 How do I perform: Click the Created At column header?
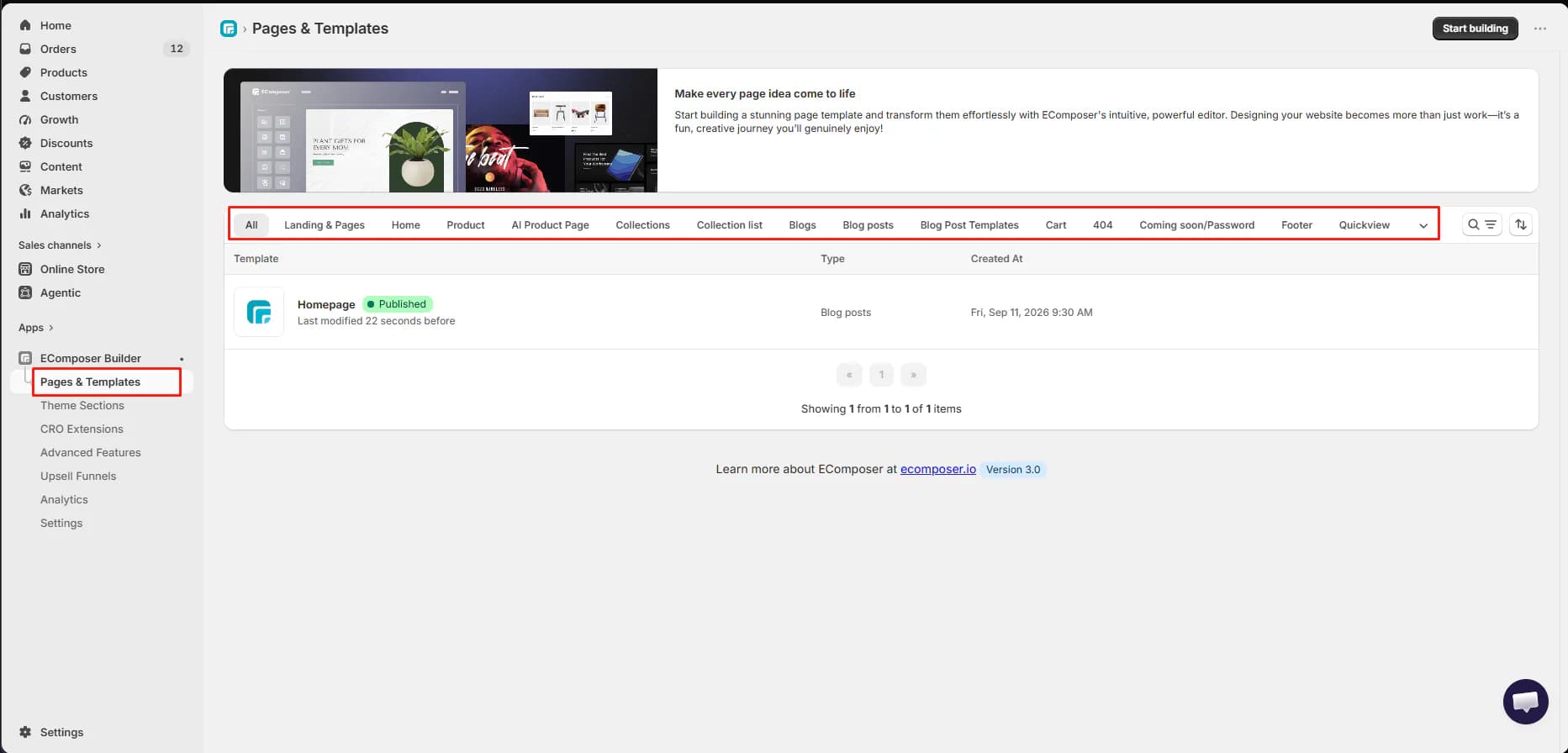point(996,259)
